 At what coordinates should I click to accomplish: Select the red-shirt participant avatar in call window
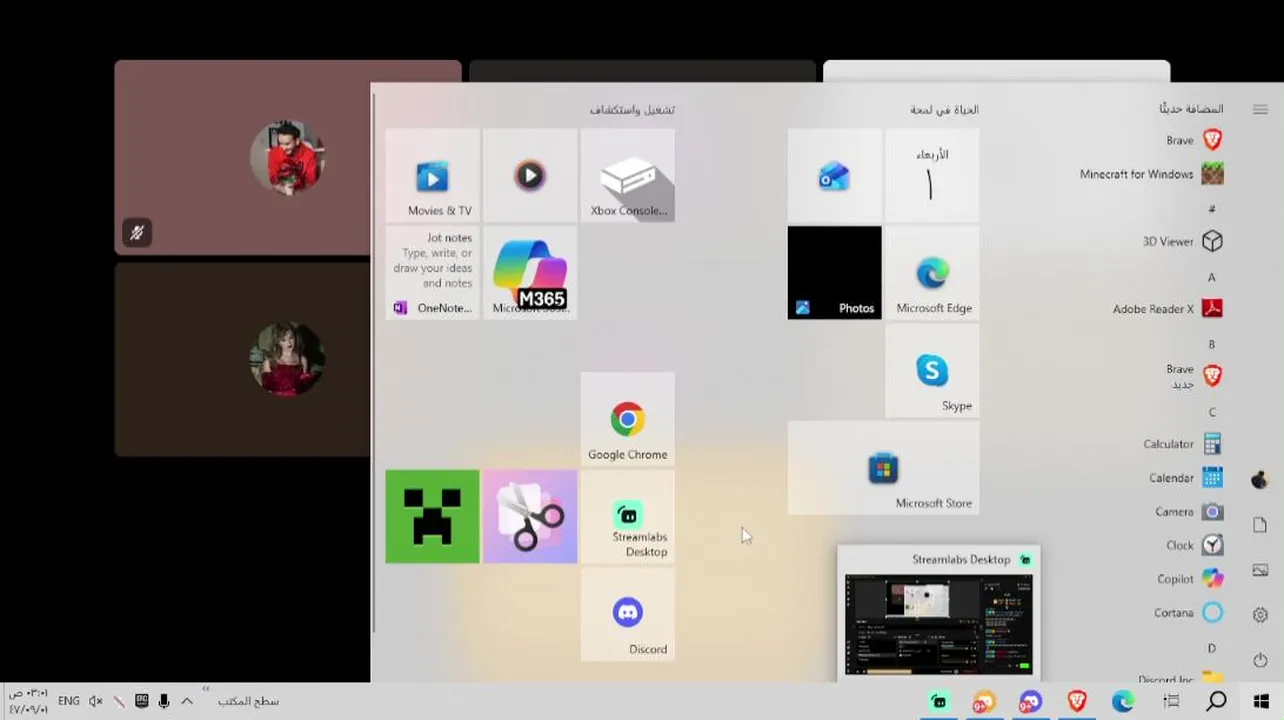(287, 157)
